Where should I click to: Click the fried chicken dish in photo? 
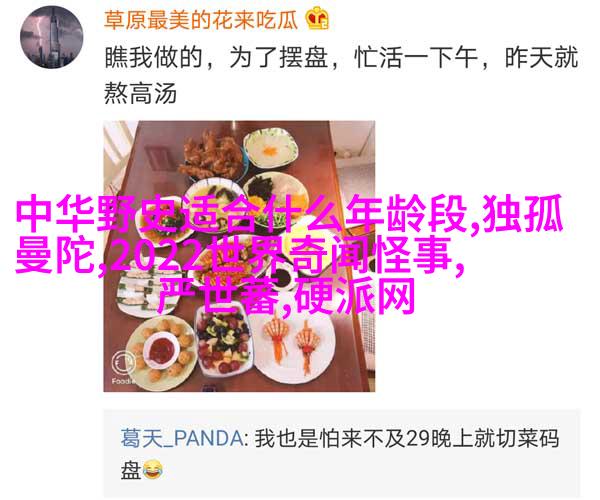(x=213, y=157)
